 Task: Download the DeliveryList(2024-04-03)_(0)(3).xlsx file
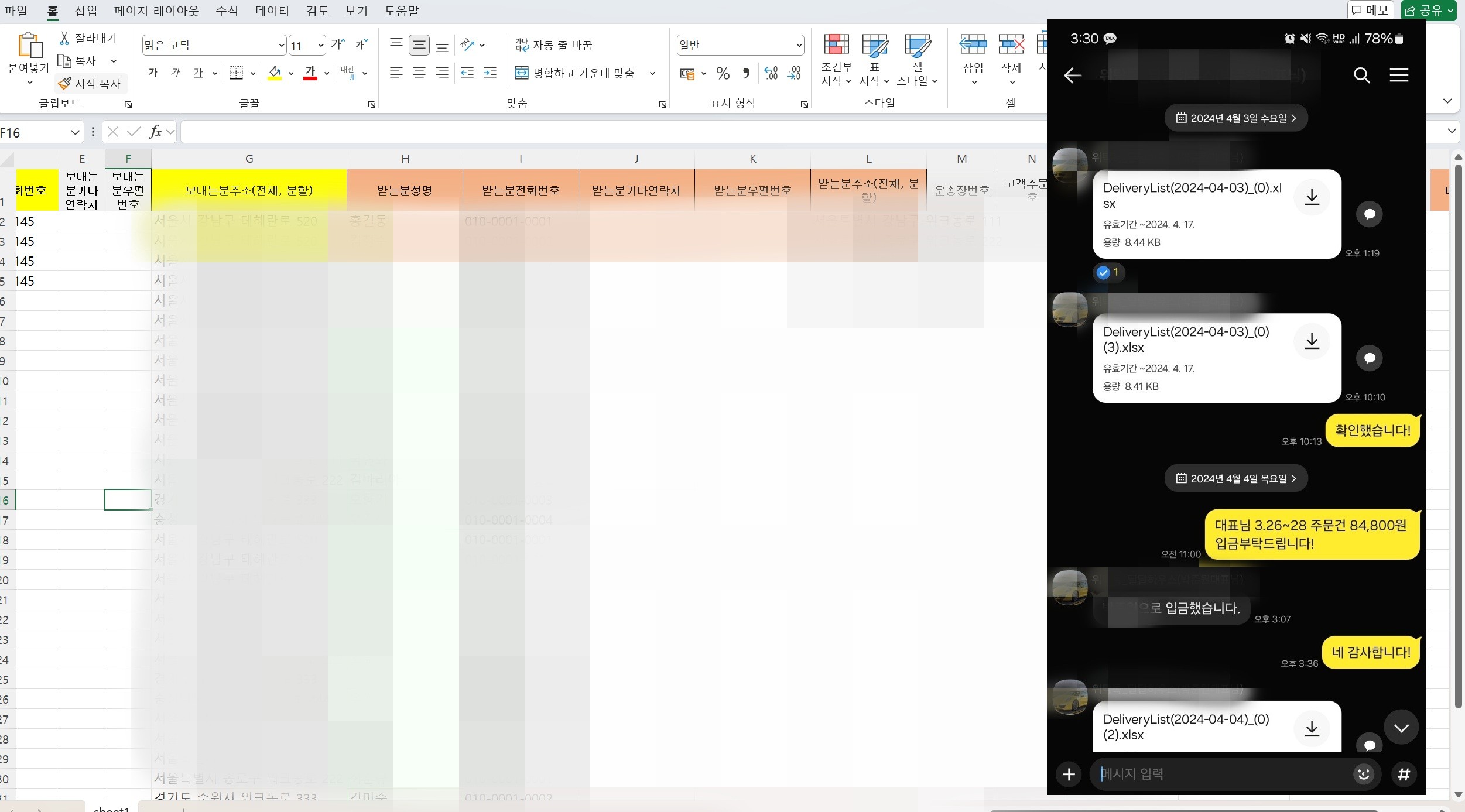(1312, 341)
